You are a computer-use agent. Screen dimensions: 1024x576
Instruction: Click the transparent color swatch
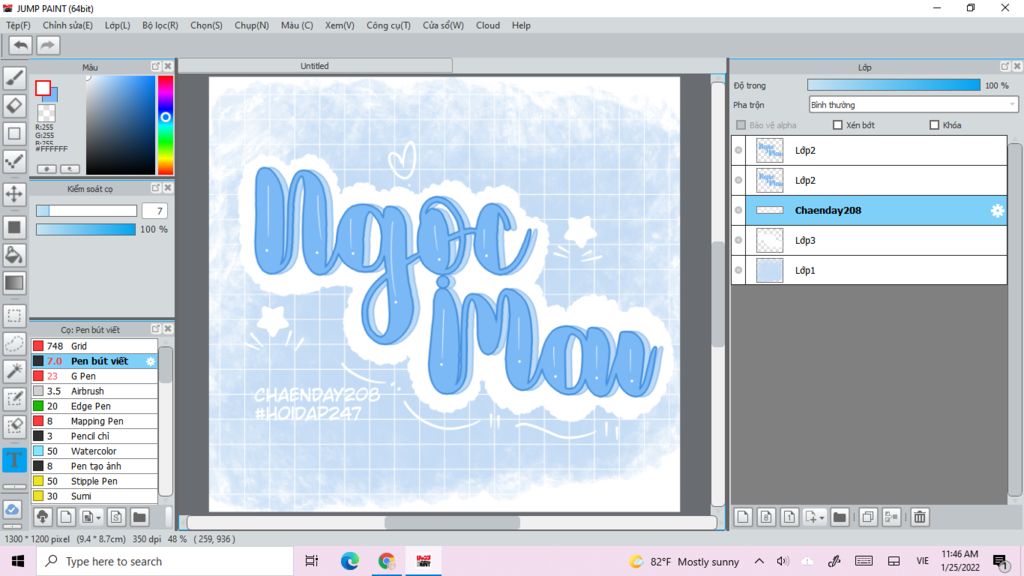46,114
